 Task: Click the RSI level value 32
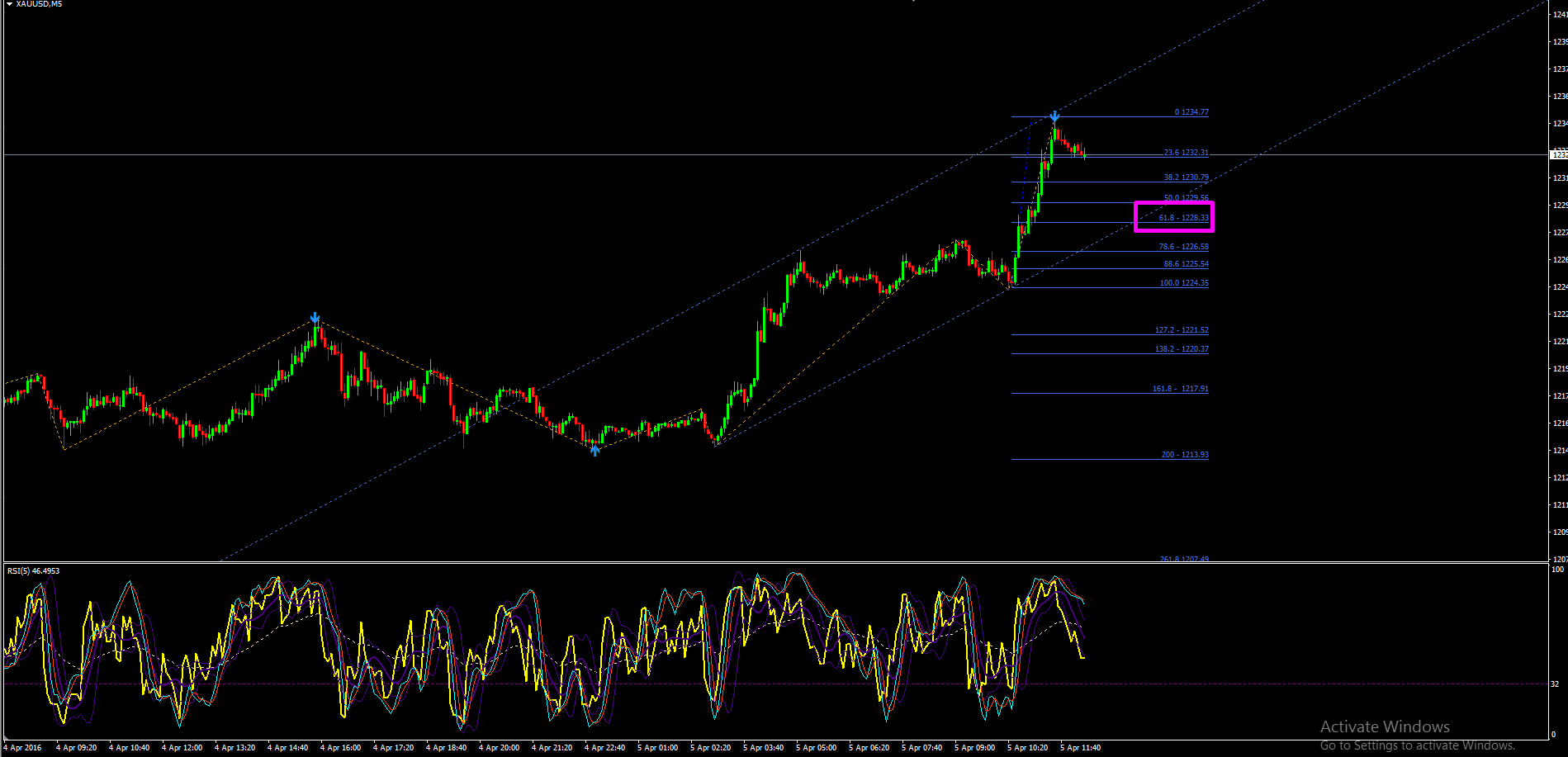coord(1555,684)
